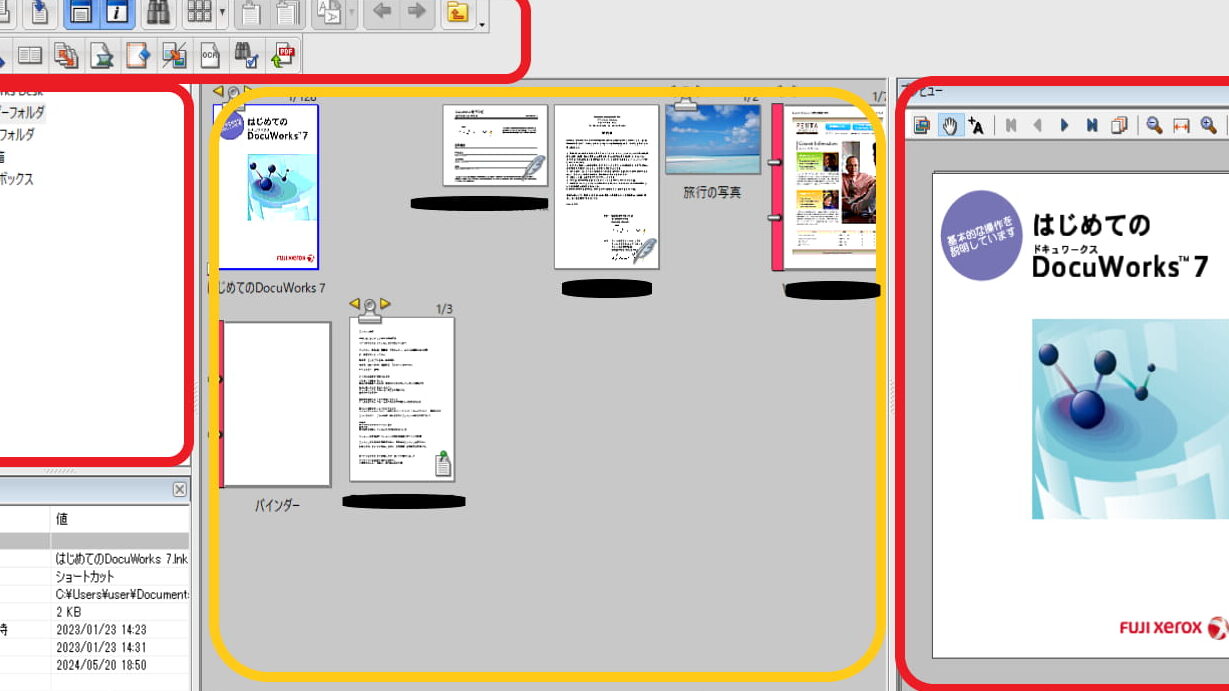Open search with the binoculars icon
This screenshot has height=691, width=1229.
(x=158, y=13)
